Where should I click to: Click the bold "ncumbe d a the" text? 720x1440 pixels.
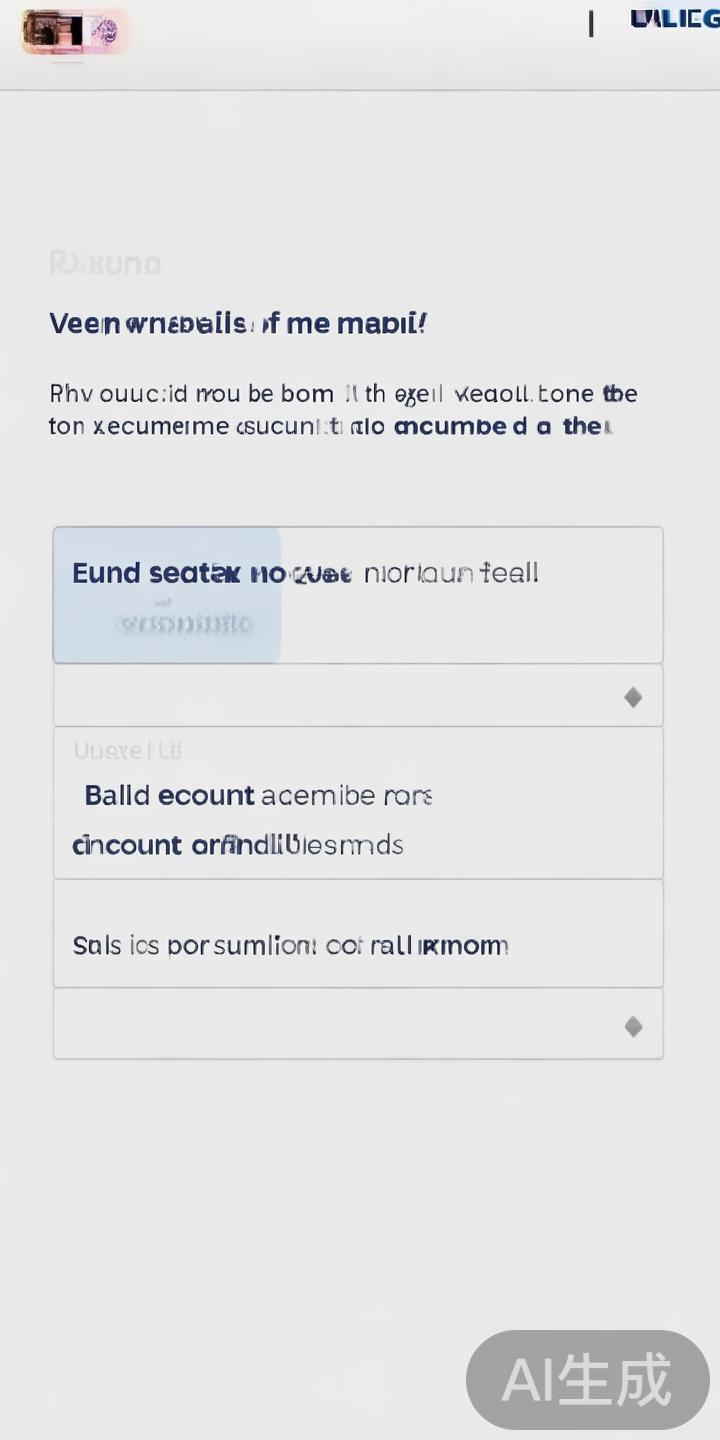[x=500, y=426]
